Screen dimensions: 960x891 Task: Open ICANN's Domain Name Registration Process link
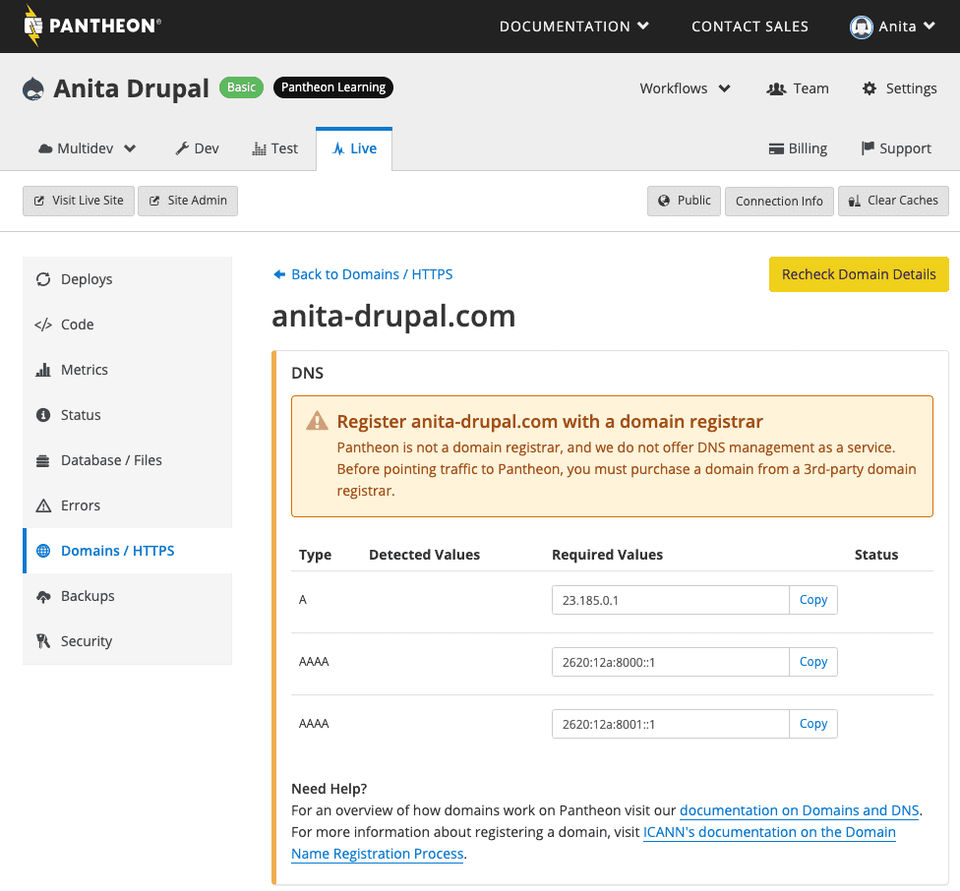coord(769,832)
